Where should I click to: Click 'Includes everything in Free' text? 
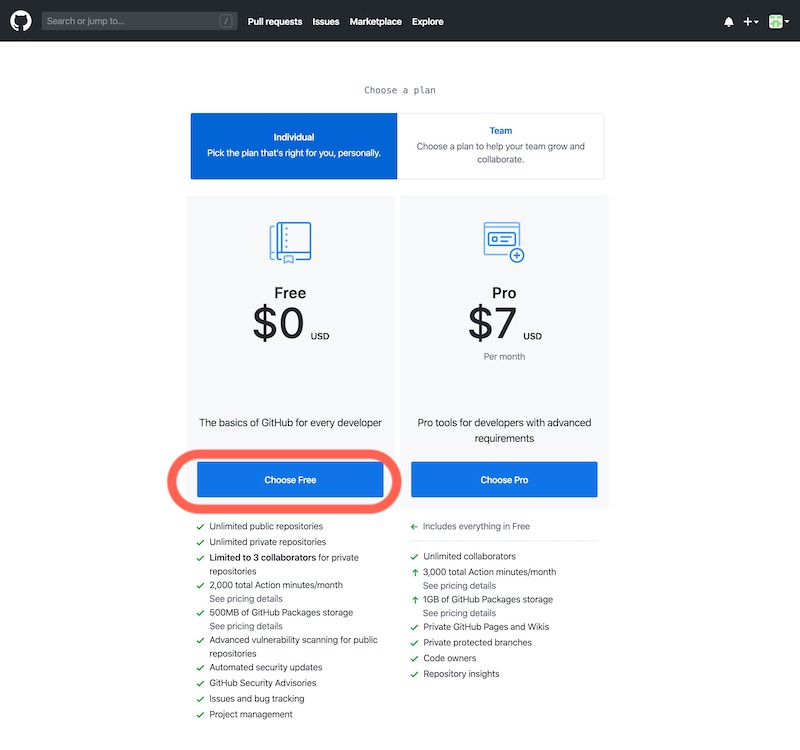pos(476,526)
